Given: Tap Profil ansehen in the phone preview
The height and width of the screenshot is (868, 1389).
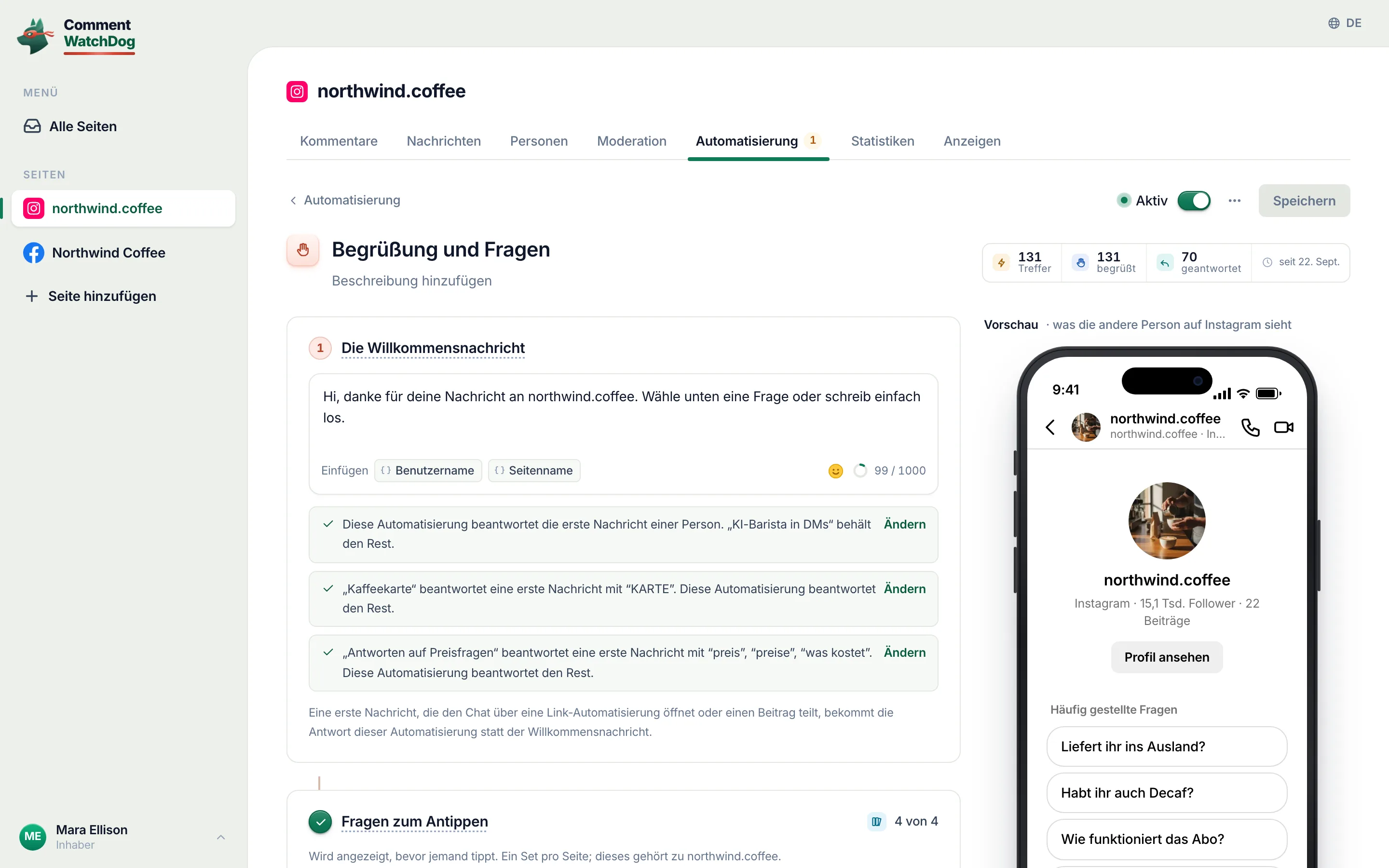Looking at the screenshot, I should [x=1166, y=657].
